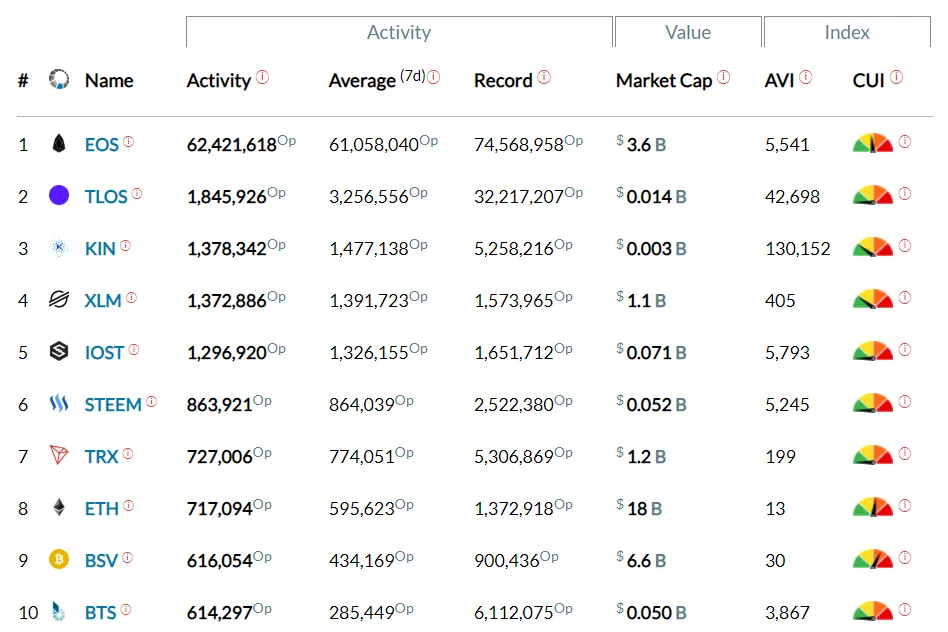Click the ETH Ethereum diamond logo
The width and height of the screenshot is (948, 632).
point(59,507)
